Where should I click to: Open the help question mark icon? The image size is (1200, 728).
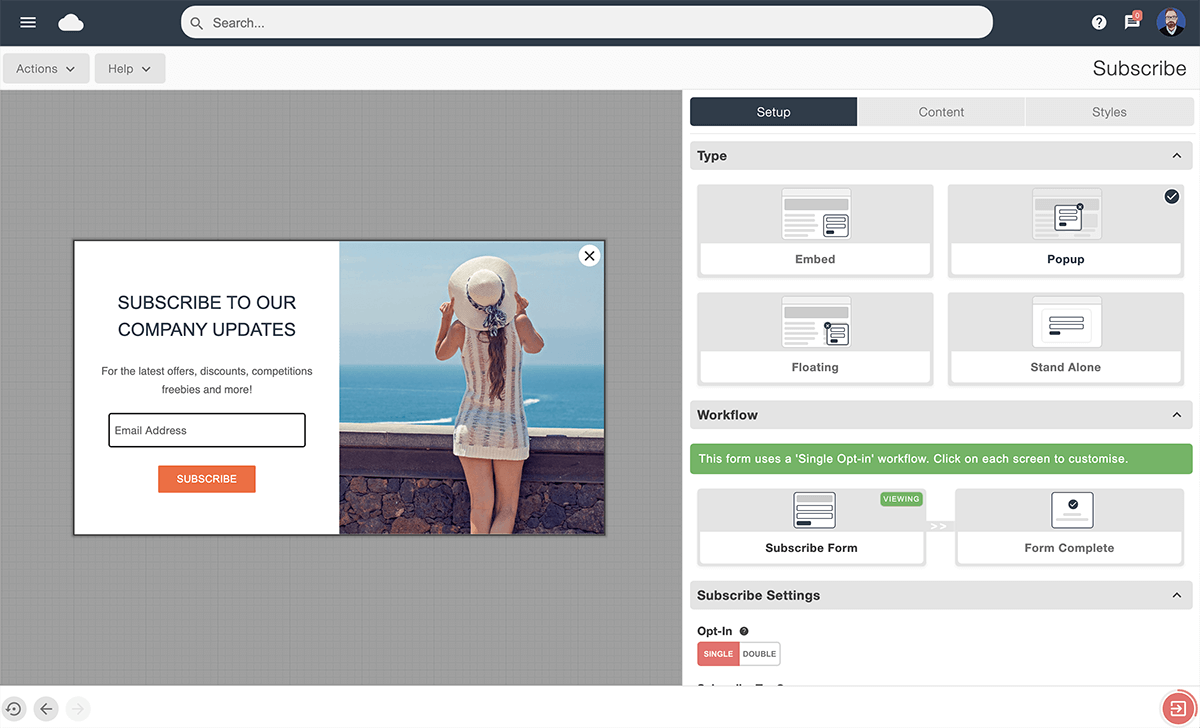(x=1099, y=22)
